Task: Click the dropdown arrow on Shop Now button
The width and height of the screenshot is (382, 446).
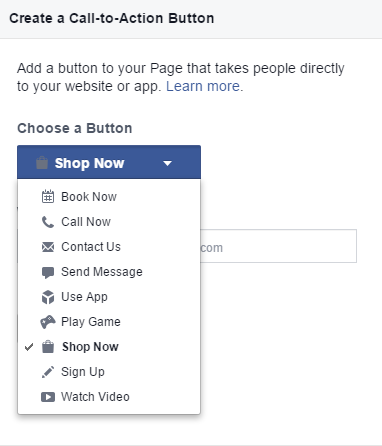Action: (x=167, y=163)
